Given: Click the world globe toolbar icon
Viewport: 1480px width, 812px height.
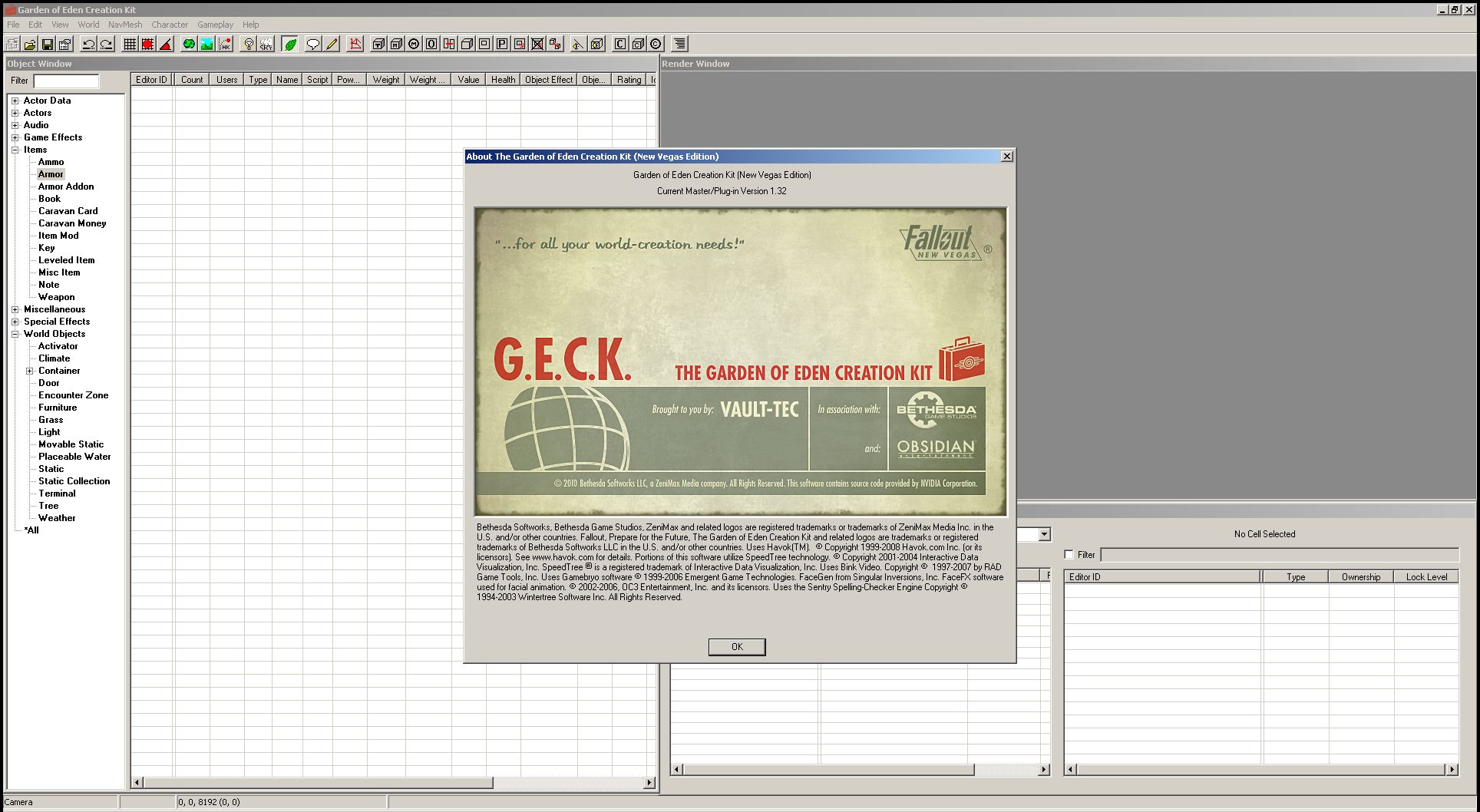Looking at the screenshot, I should tap(189, 44).
